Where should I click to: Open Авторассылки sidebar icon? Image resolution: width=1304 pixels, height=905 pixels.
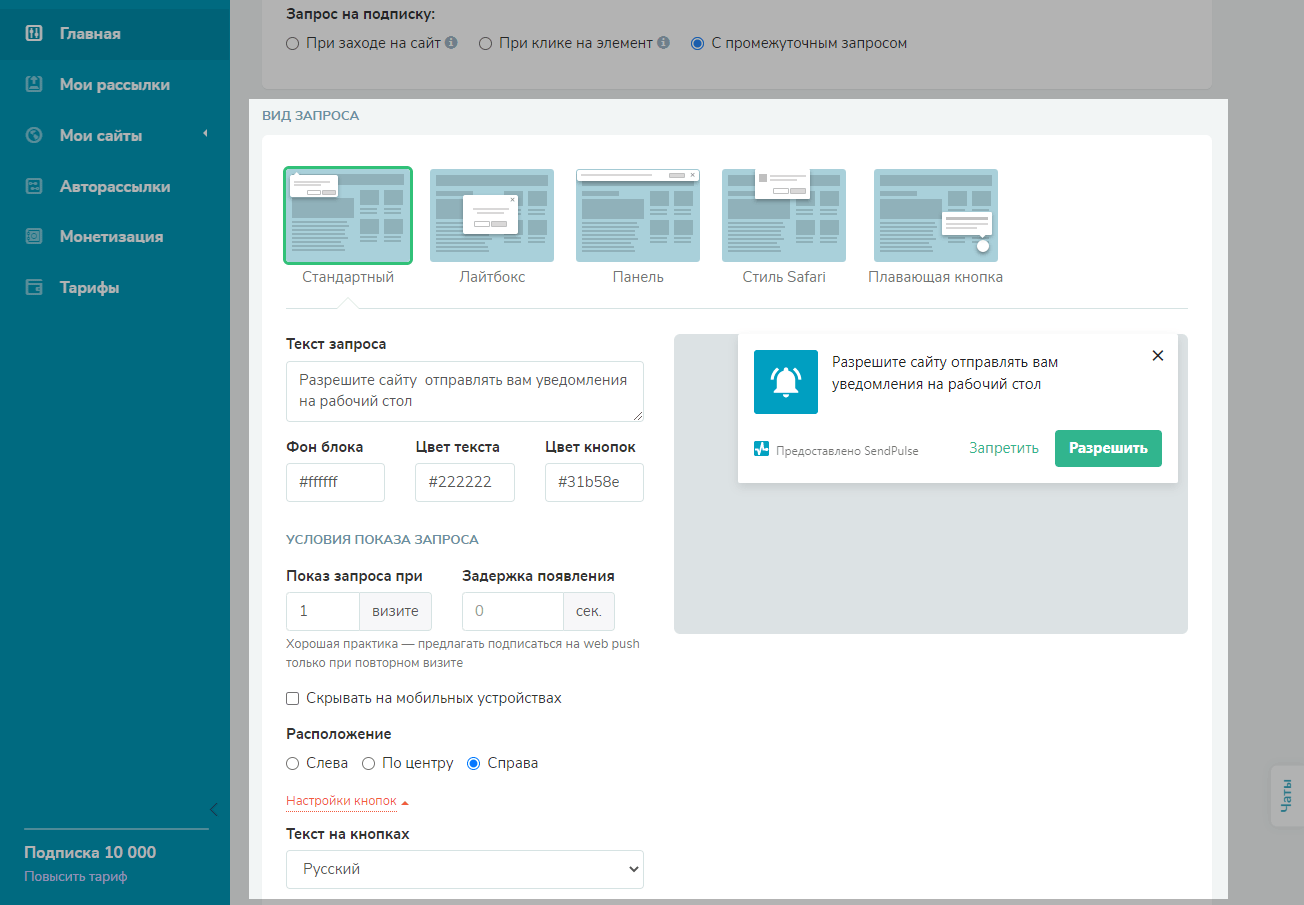click(x=34, y=186)
